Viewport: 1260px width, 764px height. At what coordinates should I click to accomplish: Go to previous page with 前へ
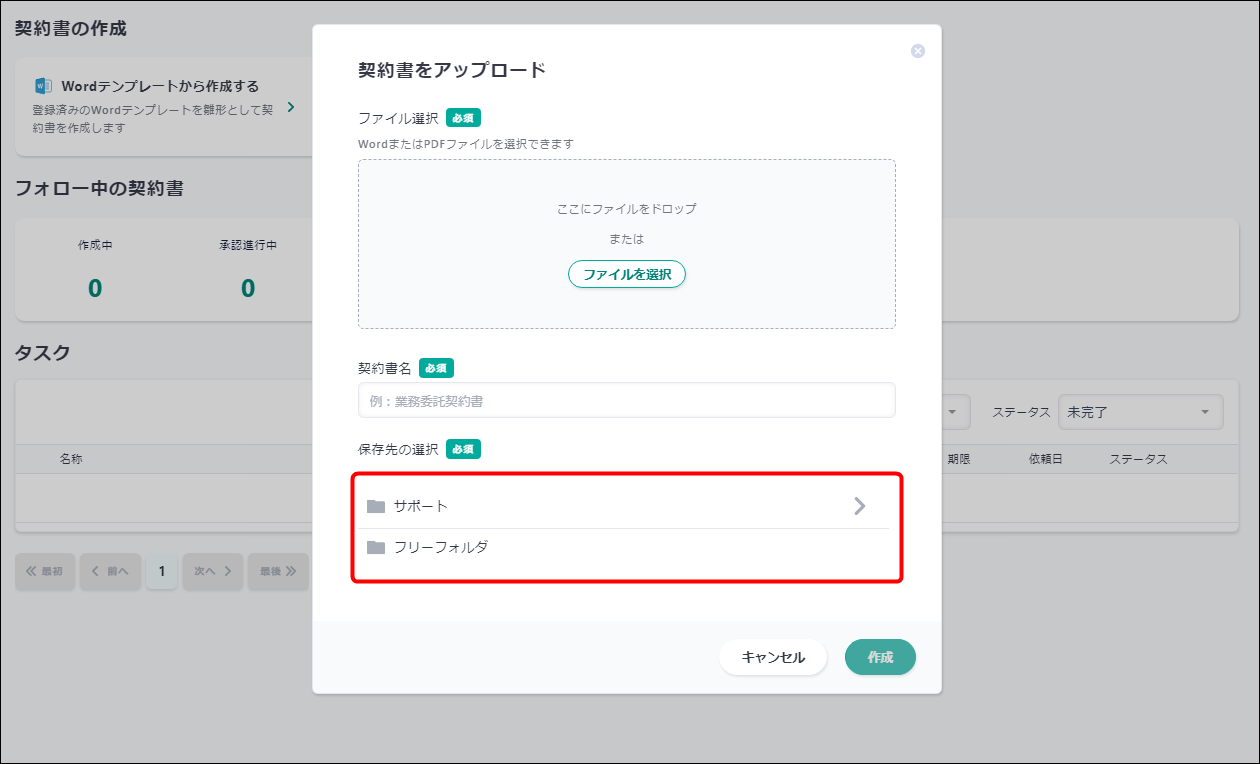[x=110, y=571]
